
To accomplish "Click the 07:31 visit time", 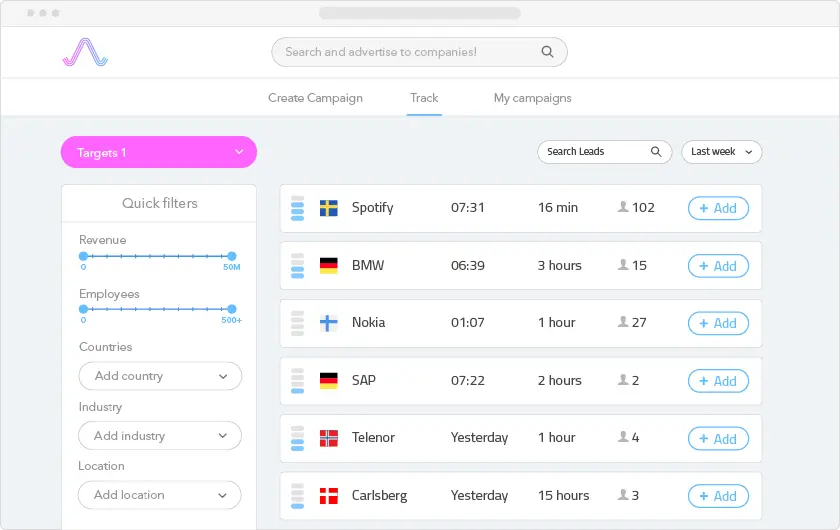I will (x=468, y=208).
